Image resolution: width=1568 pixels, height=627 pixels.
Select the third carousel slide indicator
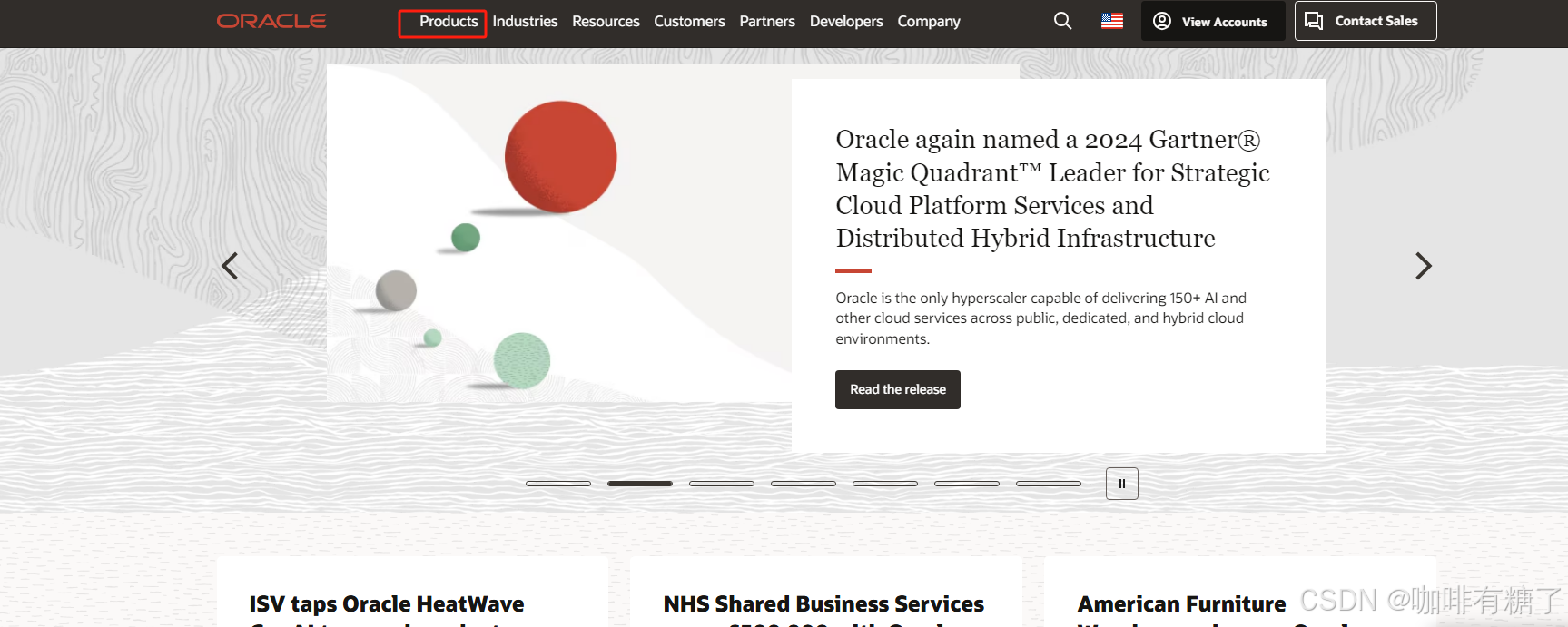click(722, 484)
